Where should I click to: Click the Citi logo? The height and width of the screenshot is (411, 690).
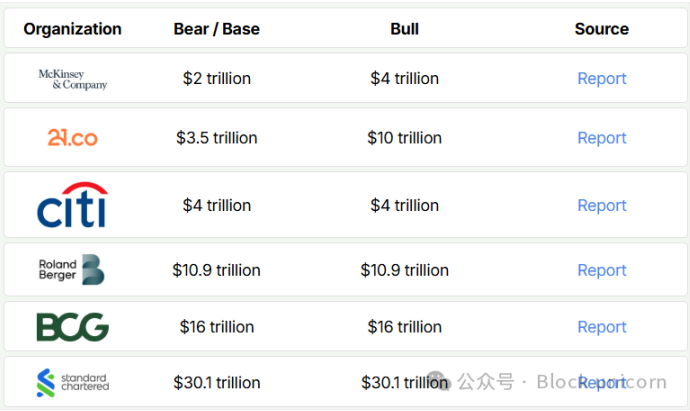(73, 205)
